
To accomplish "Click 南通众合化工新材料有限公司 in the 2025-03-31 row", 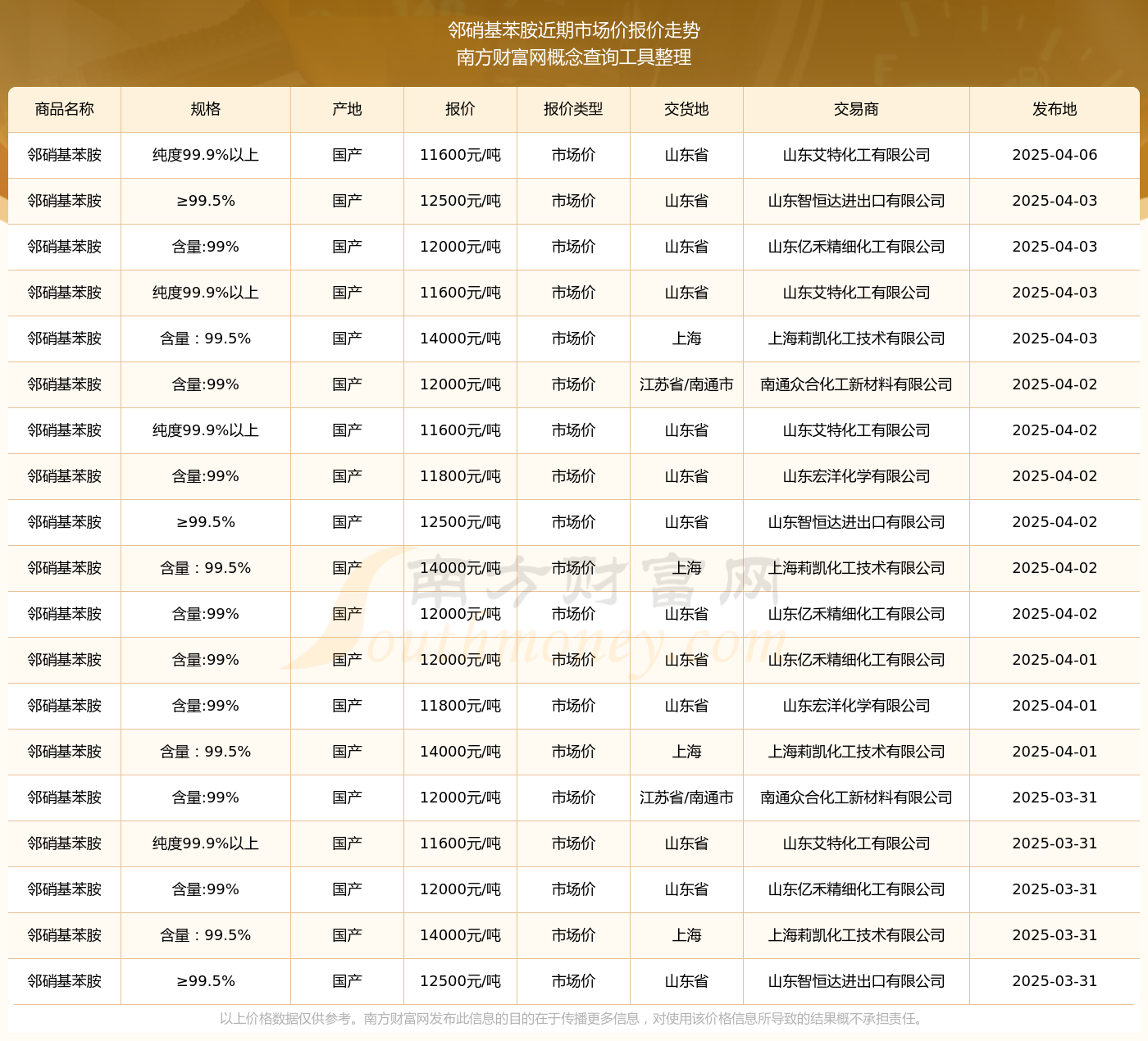I will (x=856, y=798).
